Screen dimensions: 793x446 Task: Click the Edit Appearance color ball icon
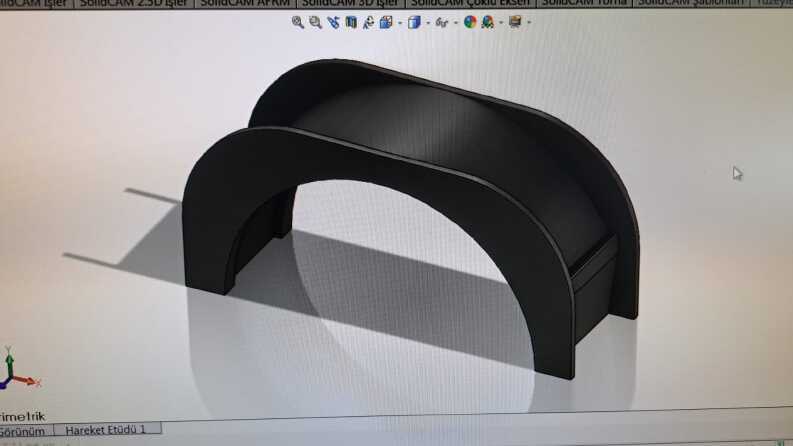click(470, 22)
